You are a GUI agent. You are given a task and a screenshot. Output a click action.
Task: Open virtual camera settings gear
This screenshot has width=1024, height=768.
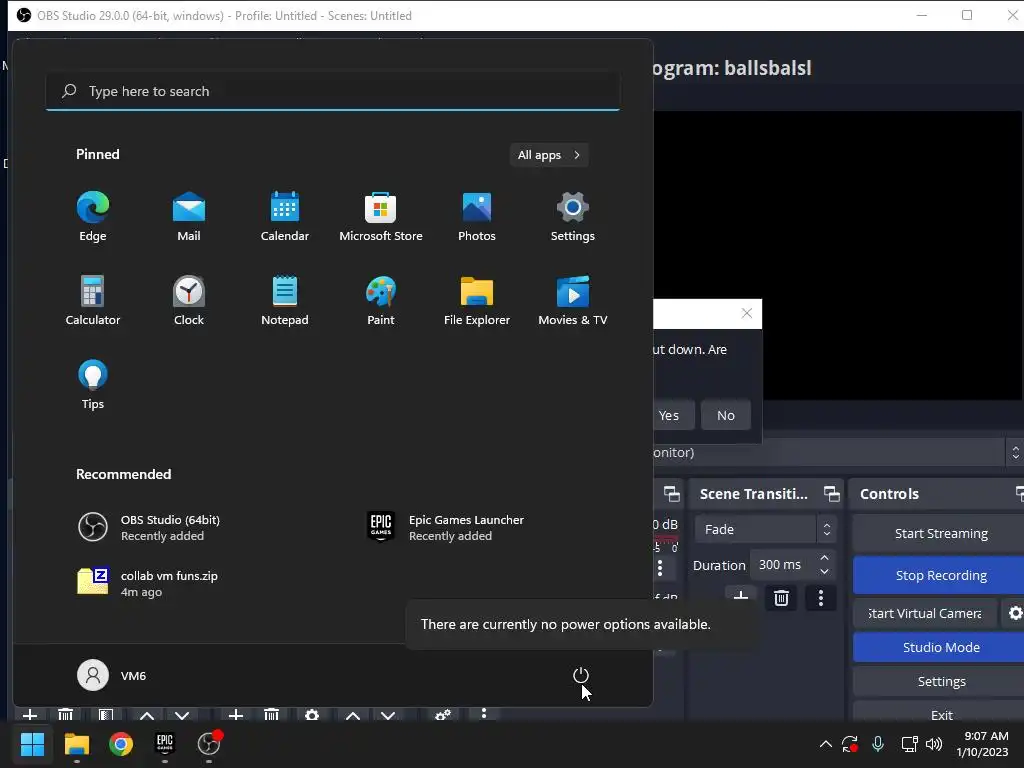point(1015,613)
